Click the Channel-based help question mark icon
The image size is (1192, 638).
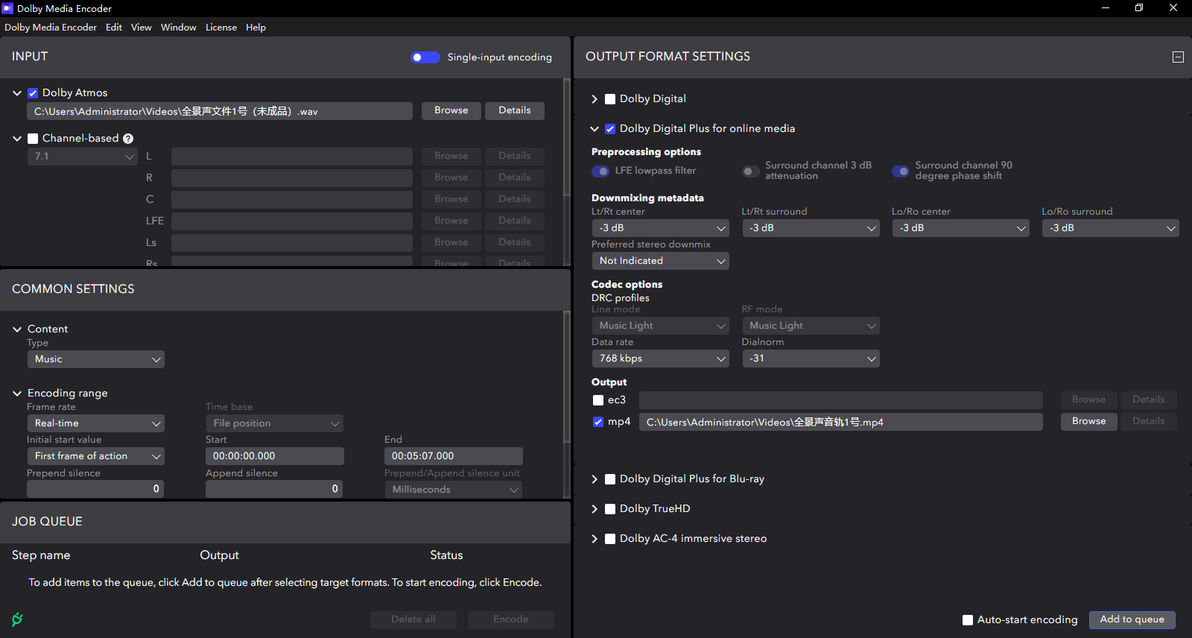pyautogui.click(x=128, y=138)
